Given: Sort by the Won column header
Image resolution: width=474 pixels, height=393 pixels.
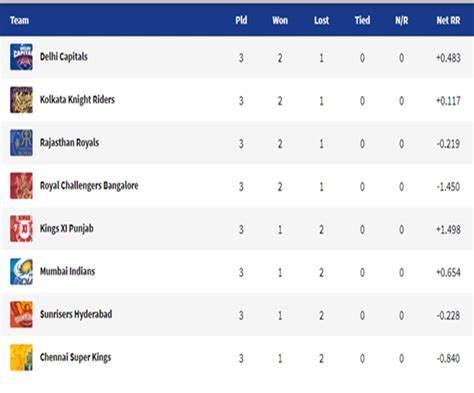Looking at the screenshot, I should tap(280, 20).
